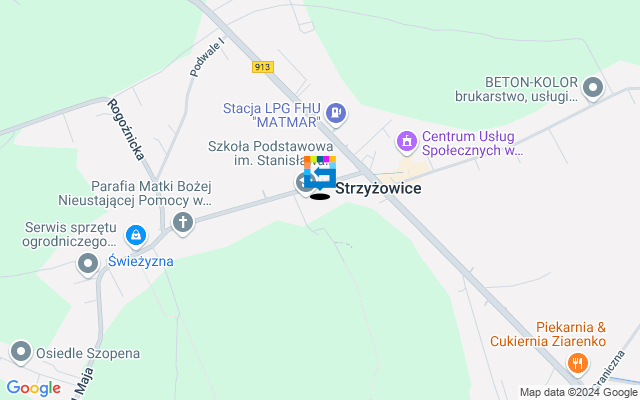This screenshot has height=400, width=640.
Task: Click the Szkoła Podstawowa im. Stanisława label
Action: [x=271, y=153]
